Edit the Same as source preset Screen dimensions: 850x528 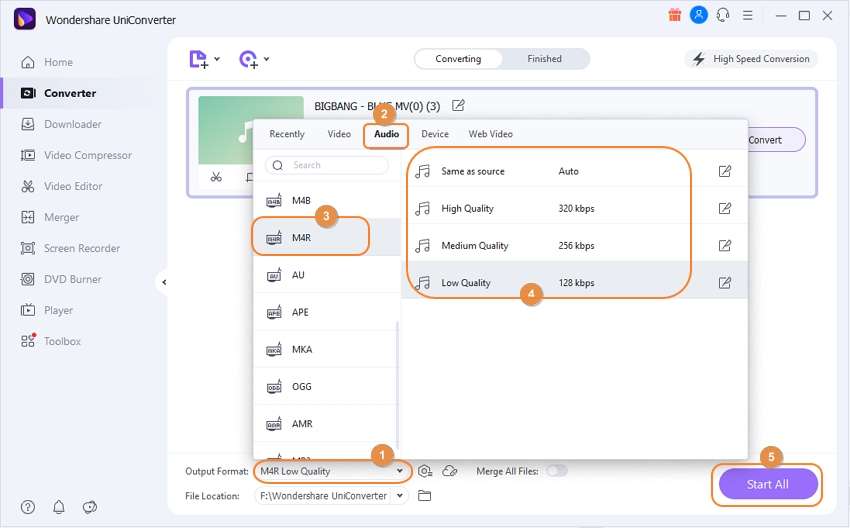725,171
